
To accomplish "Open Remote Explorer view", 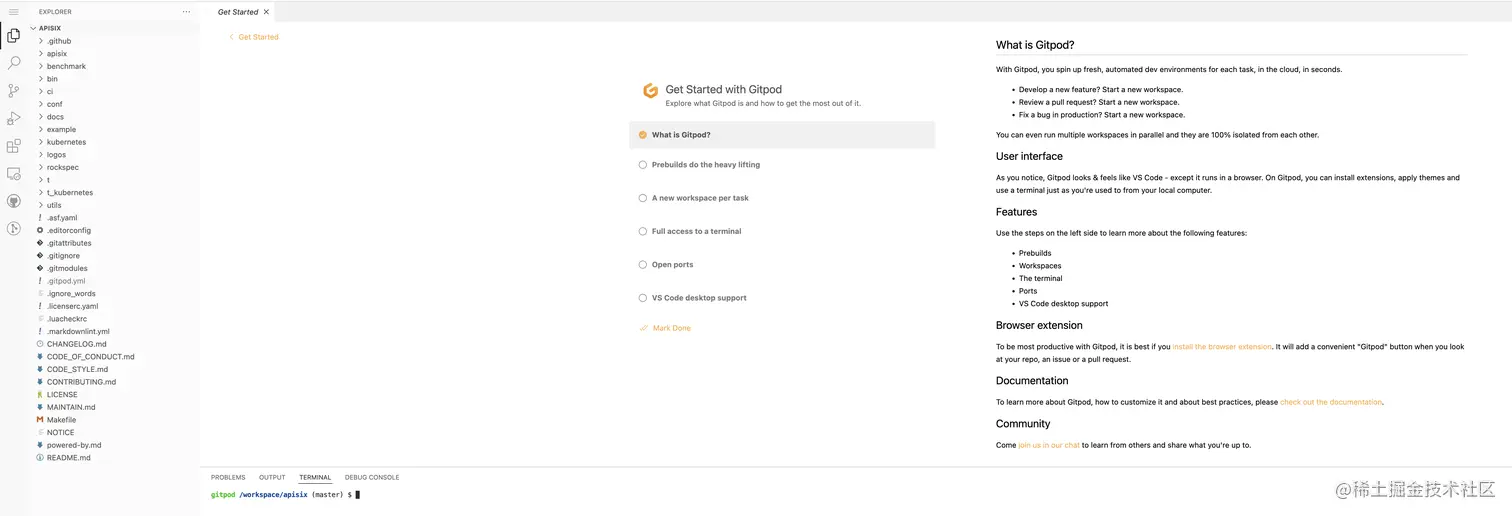I will click(x=14, y=174).
